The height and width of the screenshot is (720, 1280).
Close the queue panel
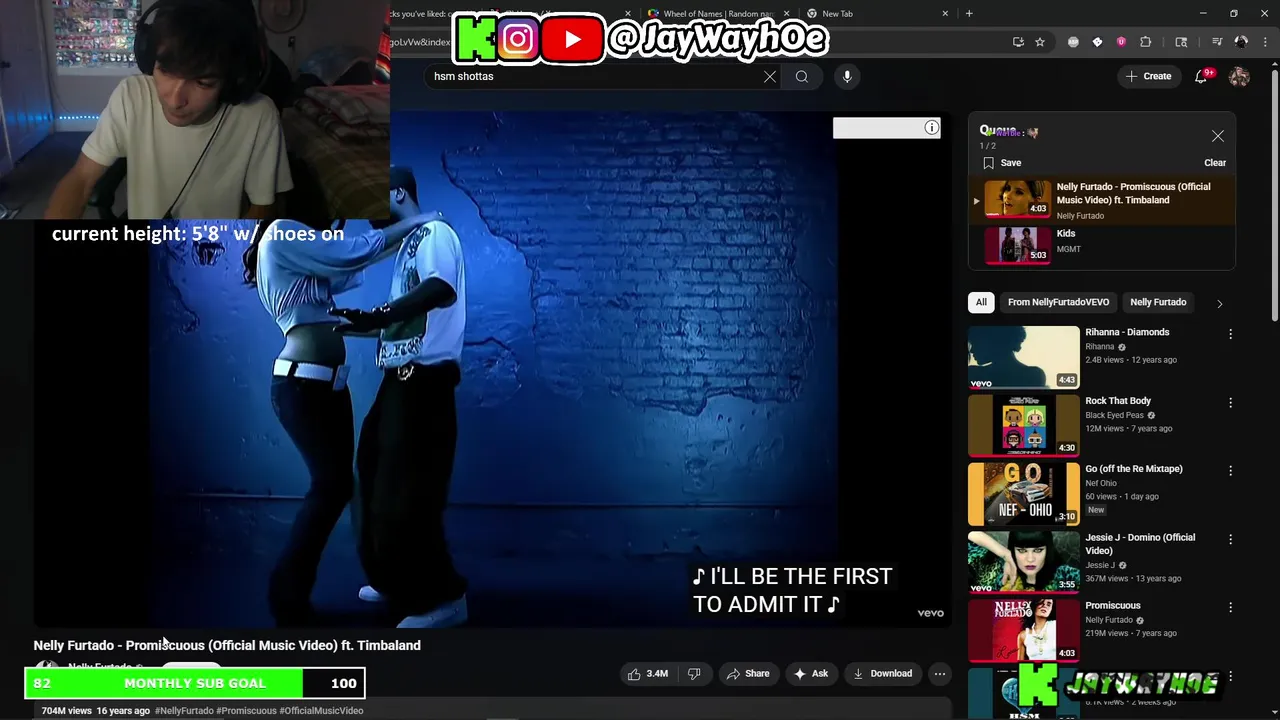1217,136
